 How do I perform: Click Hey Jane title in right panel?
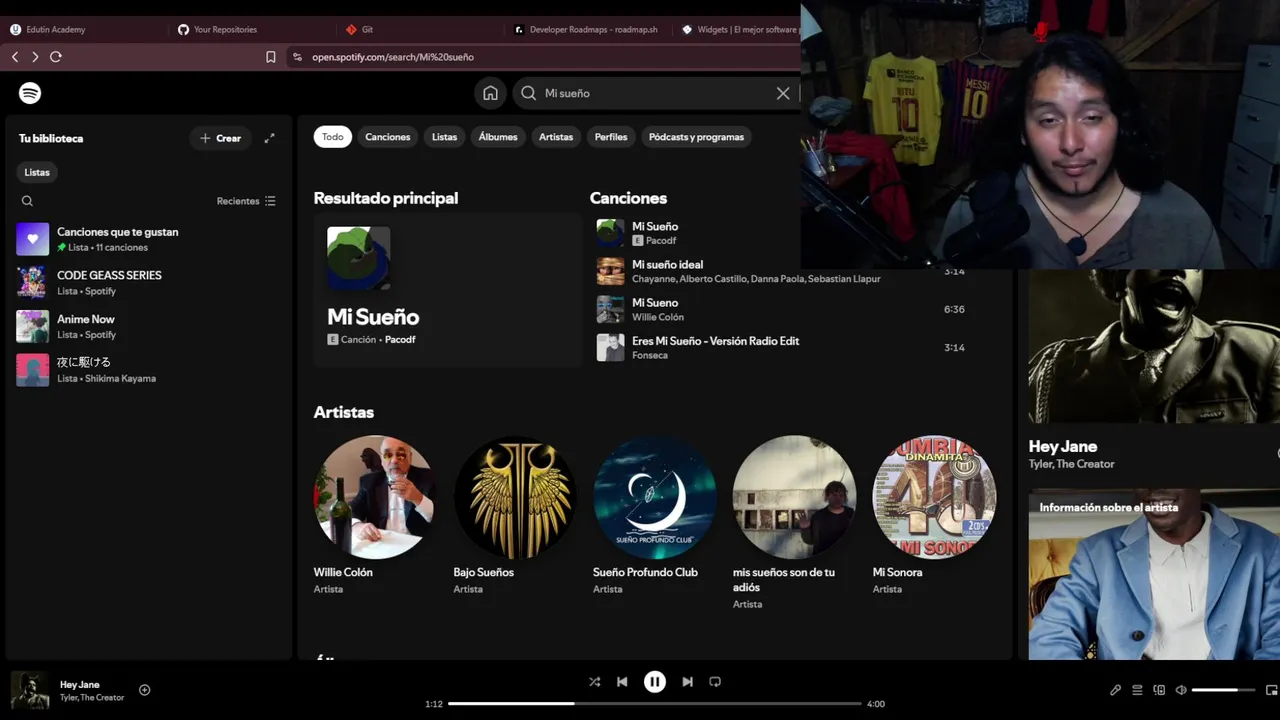tap(1063, 446)
